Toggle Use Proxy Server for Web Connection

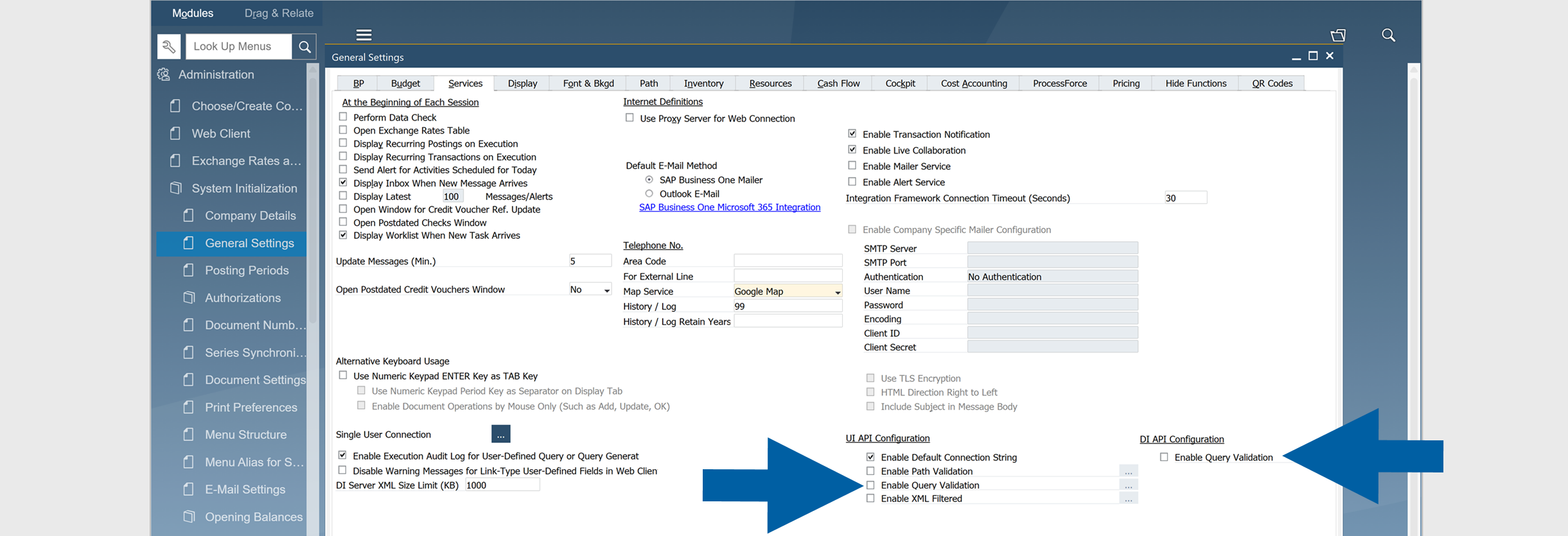pyautogui.click(x=630, y=117)
